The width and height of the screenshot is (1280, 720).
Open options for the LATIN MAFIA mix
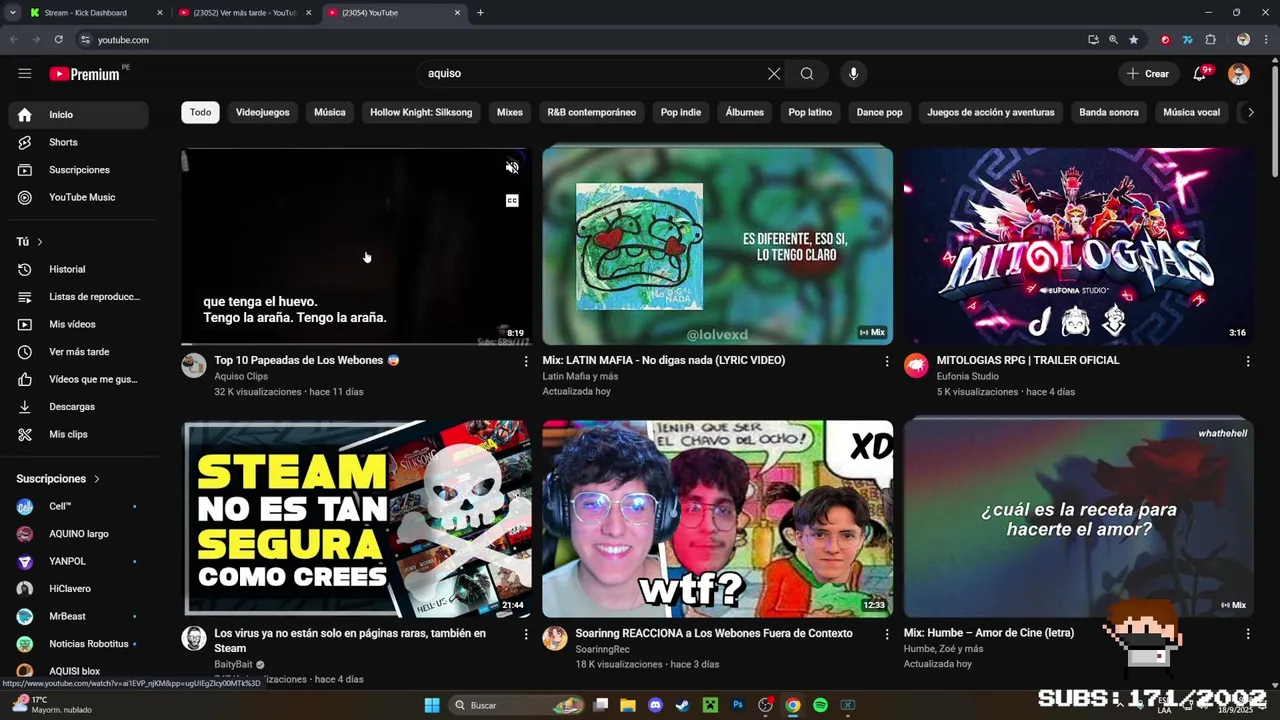(x=886, y=361)
